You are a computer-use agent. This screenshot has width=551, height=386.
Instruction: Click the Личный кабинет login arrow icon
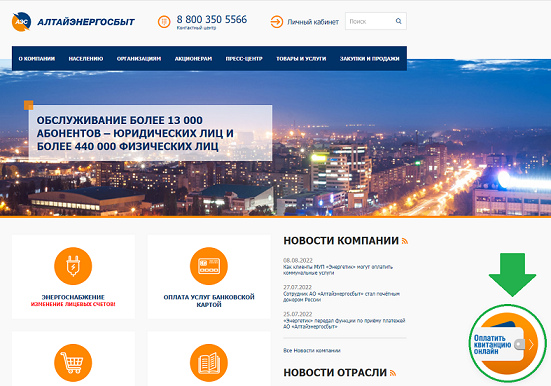(x=277, y=22)
